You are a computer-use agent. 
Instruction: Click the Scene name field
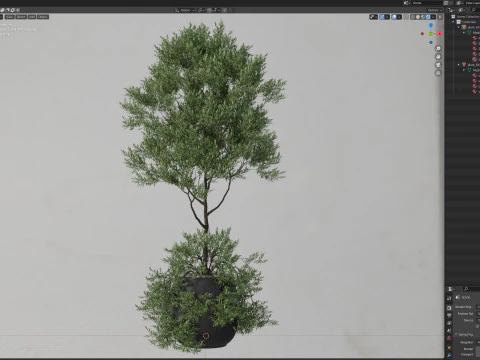427,3
